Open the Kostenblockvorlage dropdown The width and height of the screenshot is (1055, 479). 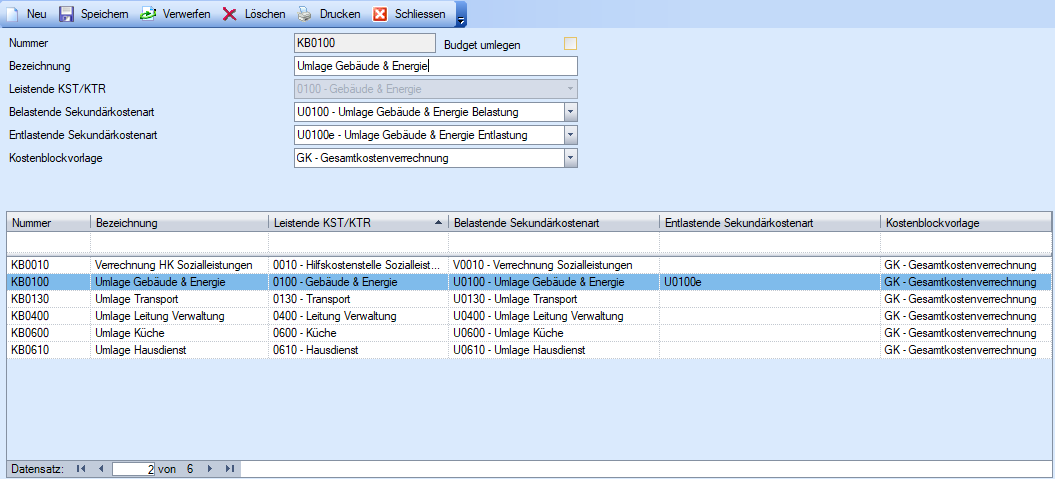pos(570,158)
